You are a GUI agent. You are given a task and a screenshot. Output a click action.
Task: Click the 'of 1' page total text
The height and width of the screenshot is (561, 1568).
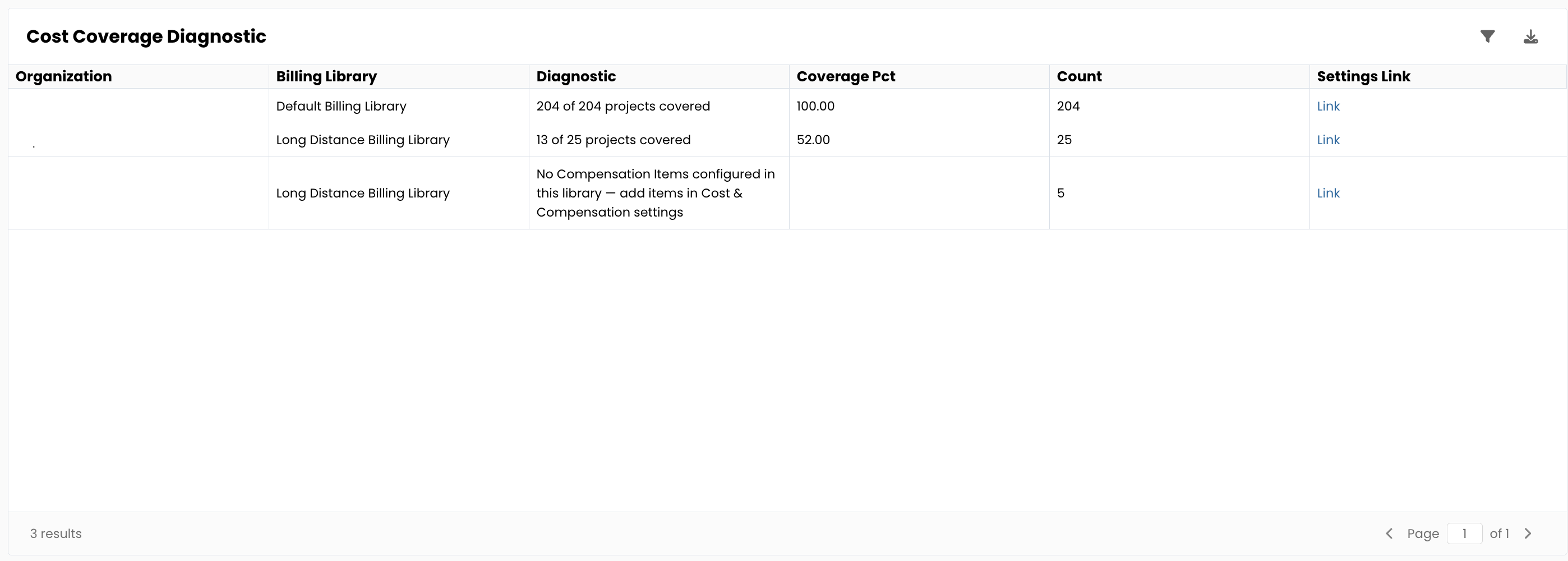[1498, 534]
